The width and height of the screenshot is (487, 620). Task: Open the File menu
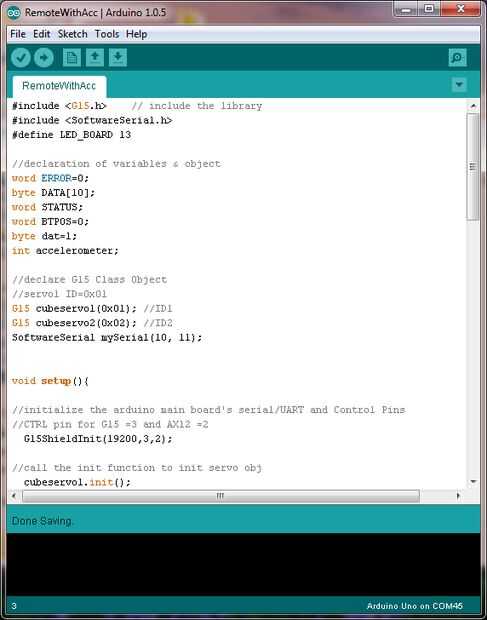(18, 34)
